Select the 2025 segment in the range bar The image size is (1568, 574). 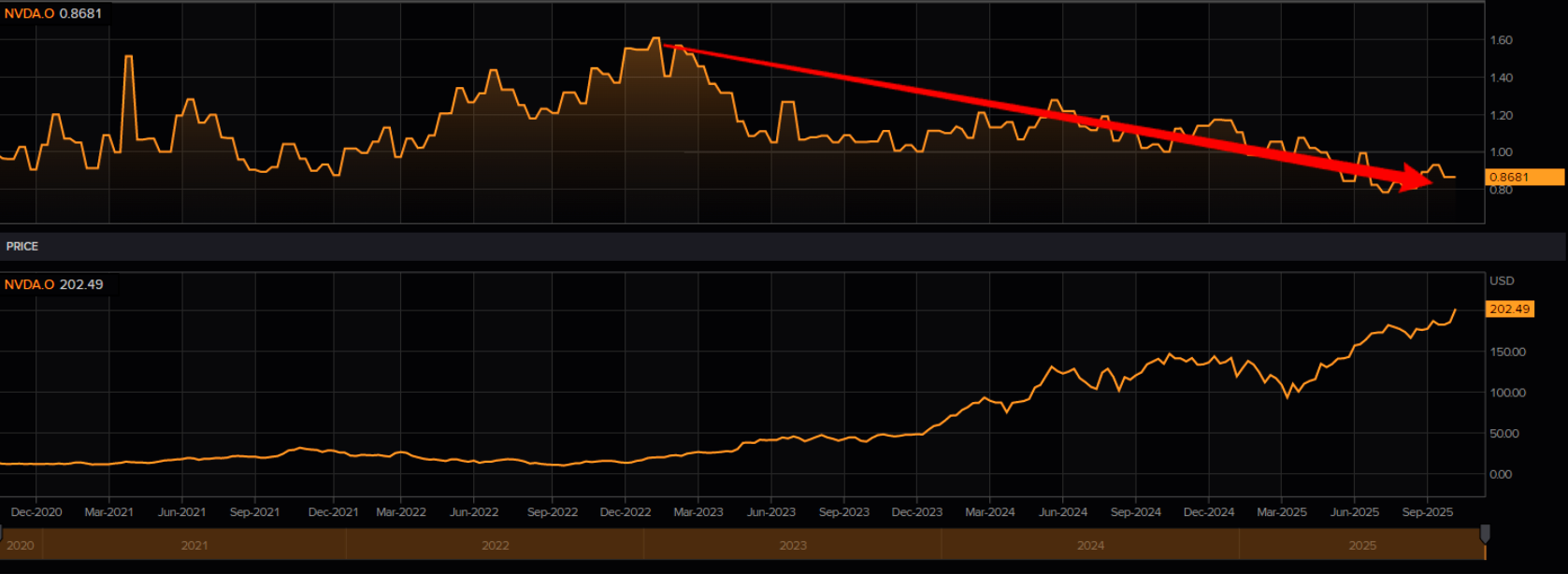point(1362,545)
